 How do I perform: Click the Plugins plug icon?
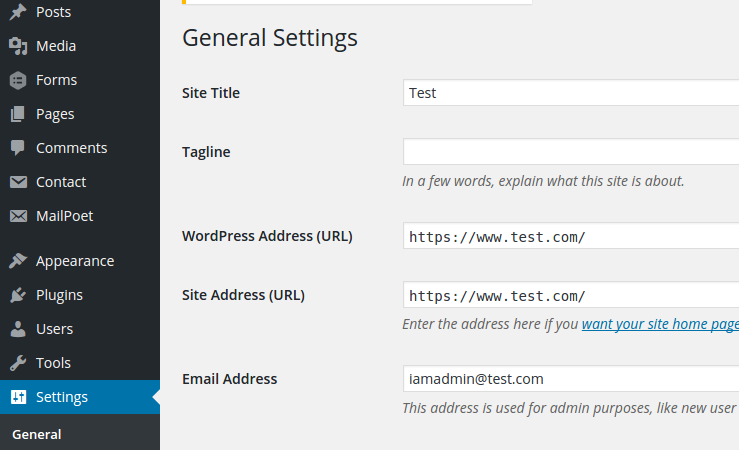[18, 295]
